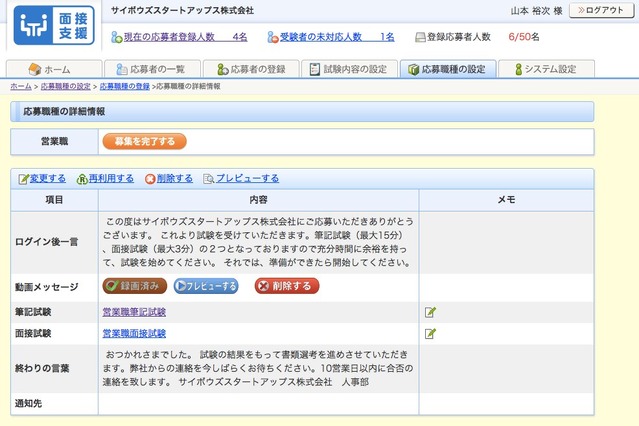Open the システム設定 tab

pos(546,69)
